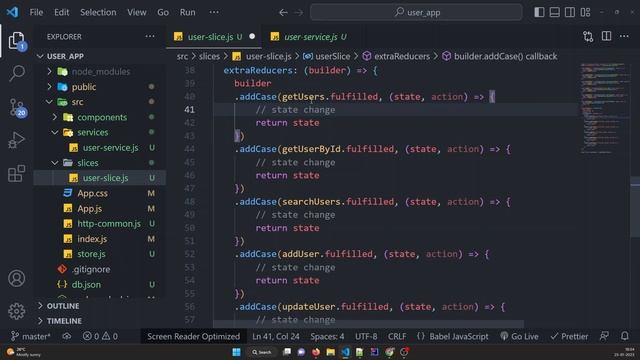Open the Search view in activity bar

[x=16, y=73]
